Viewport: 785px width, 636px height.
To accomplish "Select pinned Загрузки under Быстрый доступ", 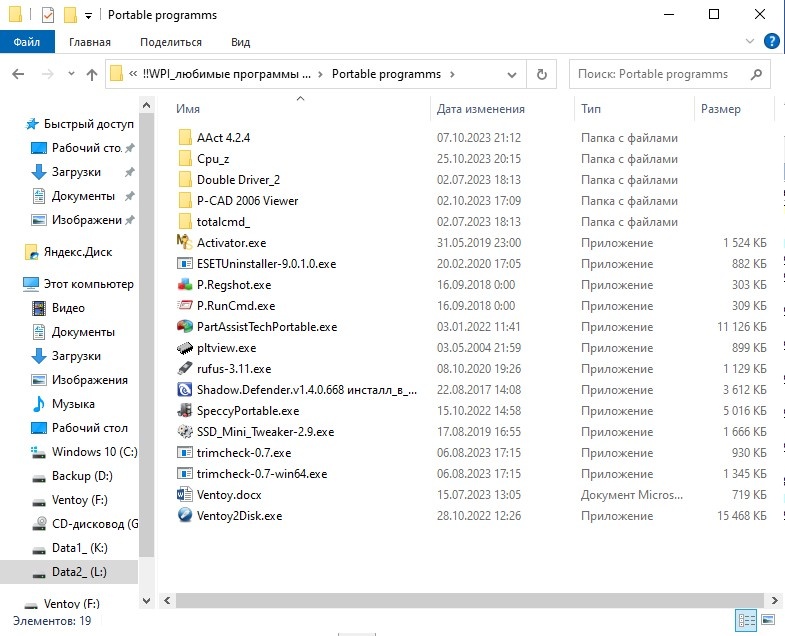I will point(76,172).
